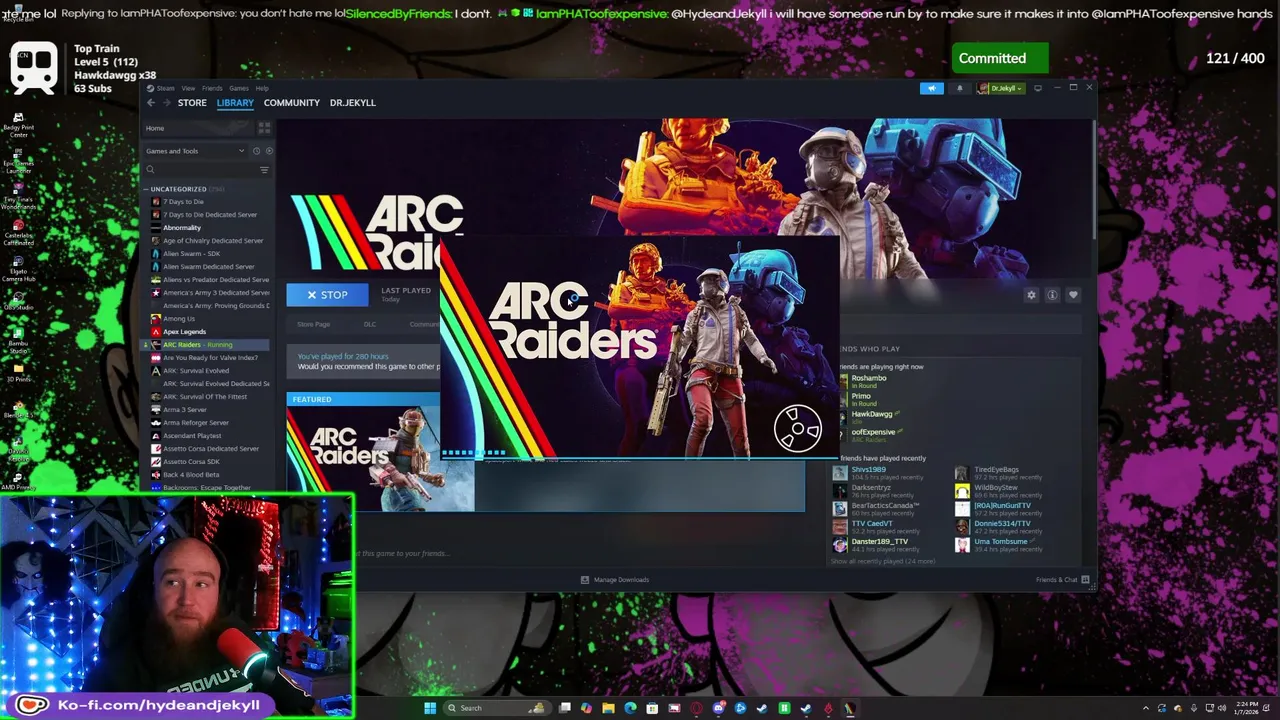Click Show all recently played link
1280x720 pixels.
(883, 561)
